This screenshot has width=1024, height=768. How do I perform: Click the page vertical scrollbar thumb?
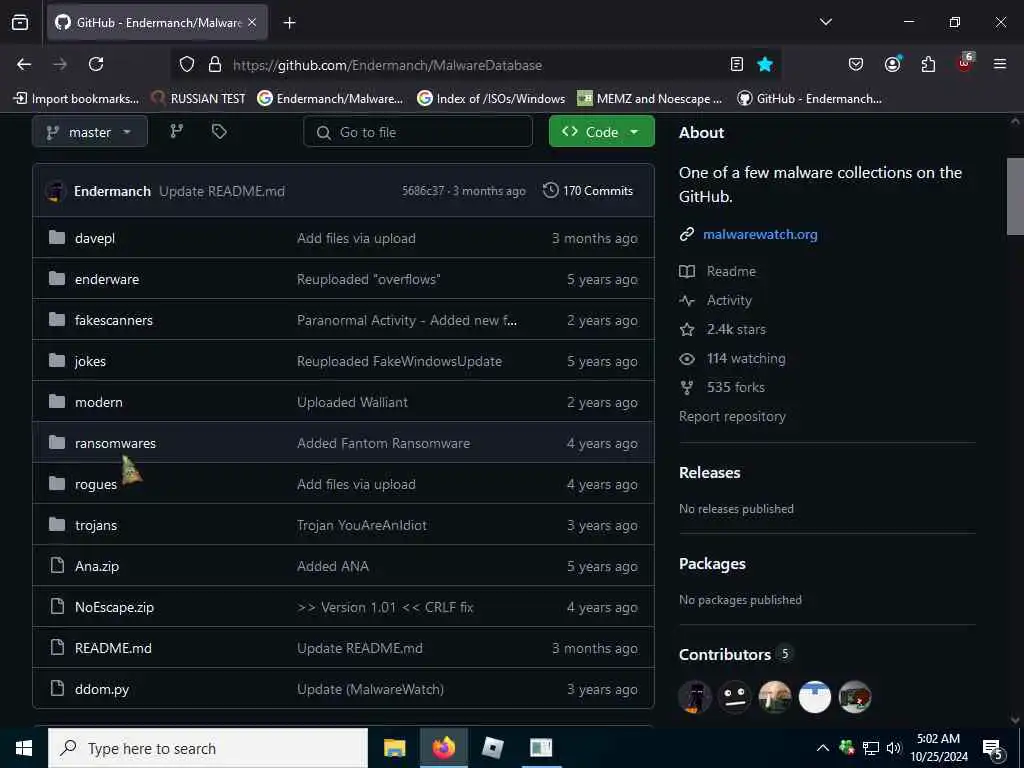pos(1015,196)
